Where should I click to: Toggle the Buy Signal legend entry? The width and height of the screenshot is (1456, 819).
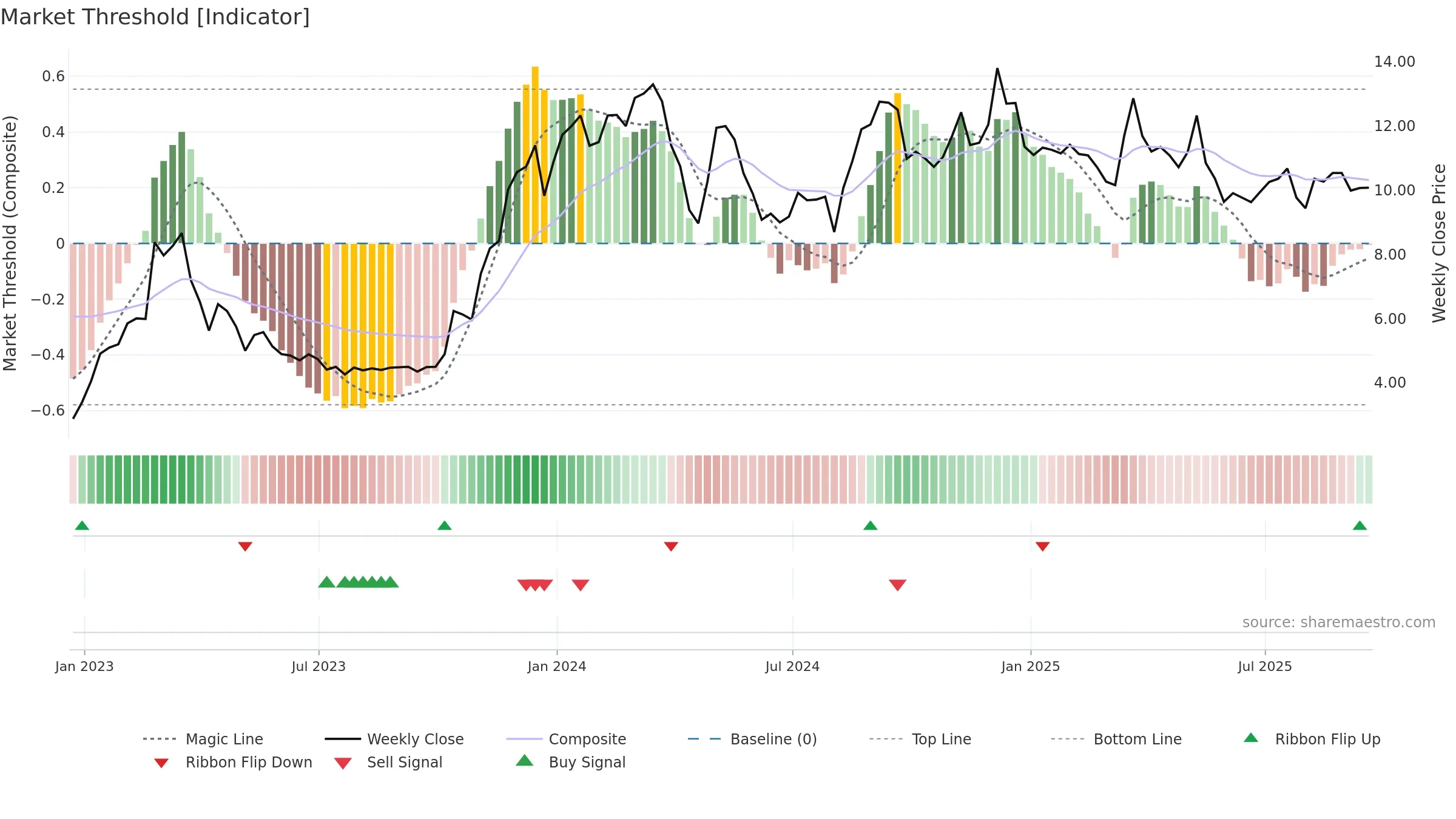570,762
